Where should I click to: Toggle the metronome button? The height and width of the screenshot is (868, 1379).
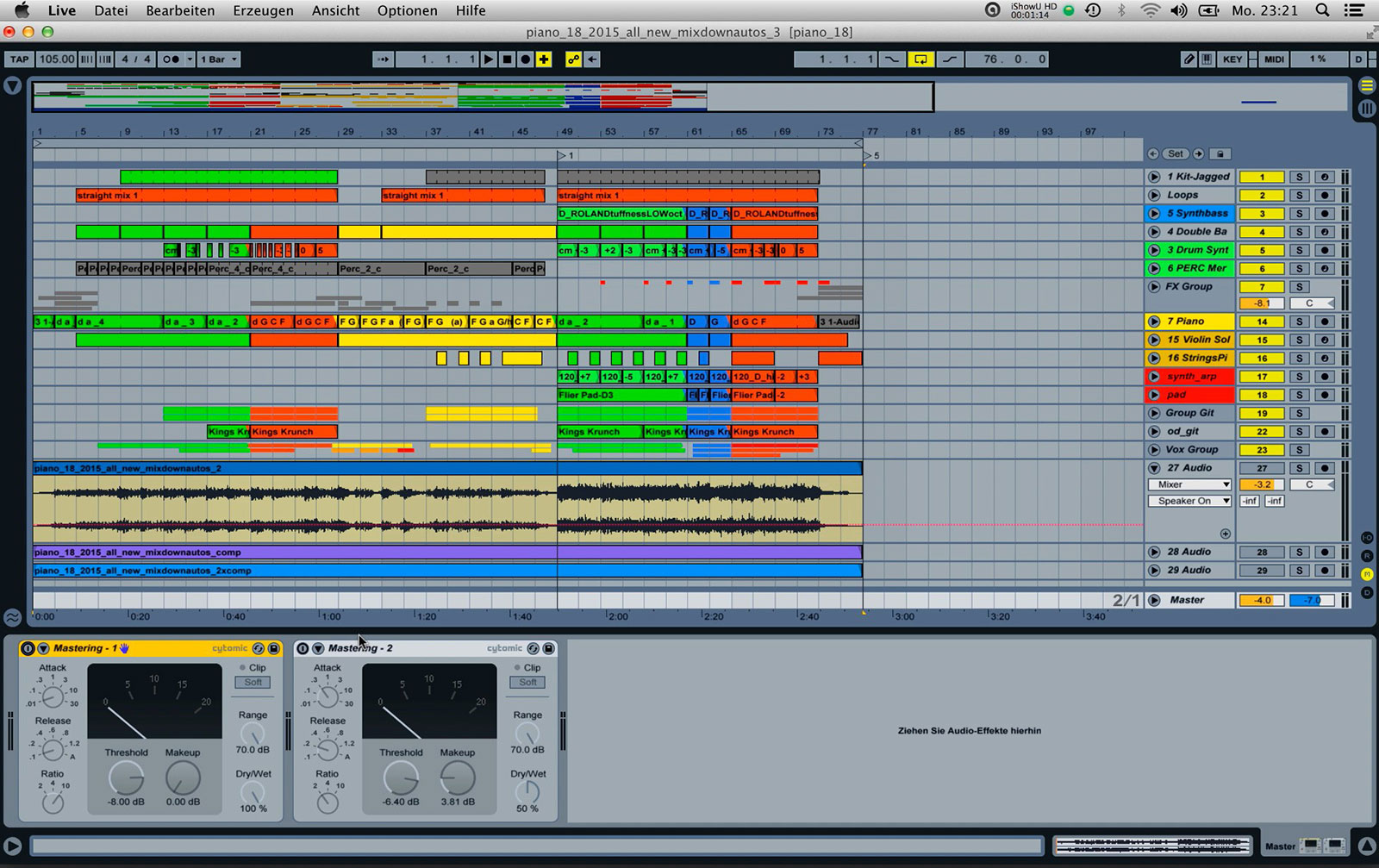[x=171, y=59]
